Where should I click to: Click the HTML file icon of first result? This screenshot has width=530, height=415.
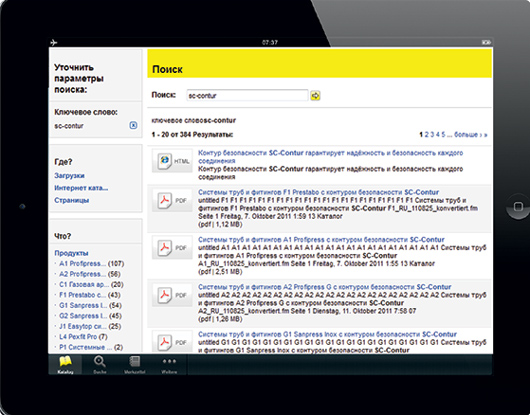pyautogui.click(x=172, y=161)
